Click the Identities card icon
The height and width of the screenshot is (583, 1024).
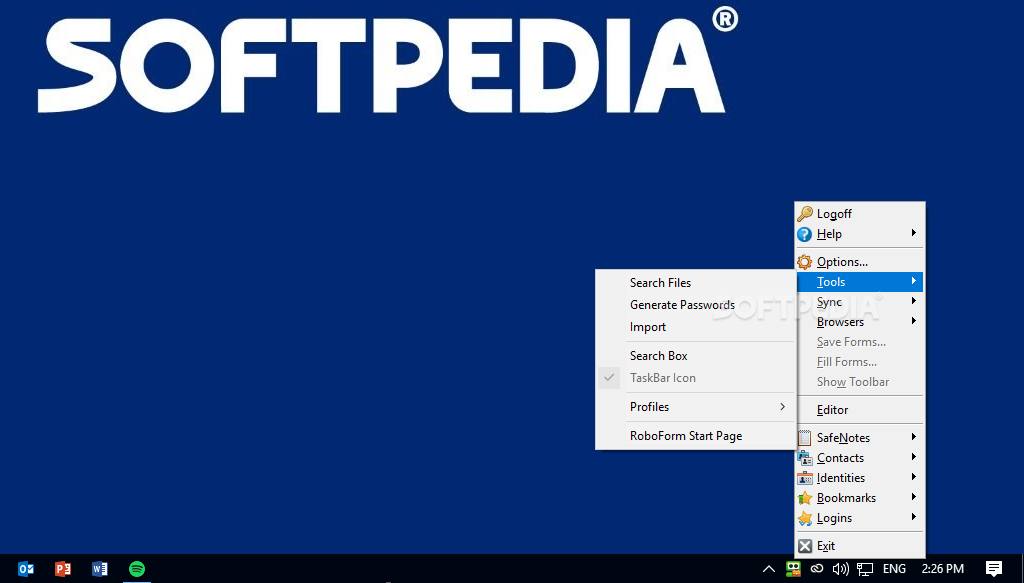pos(805,478)
